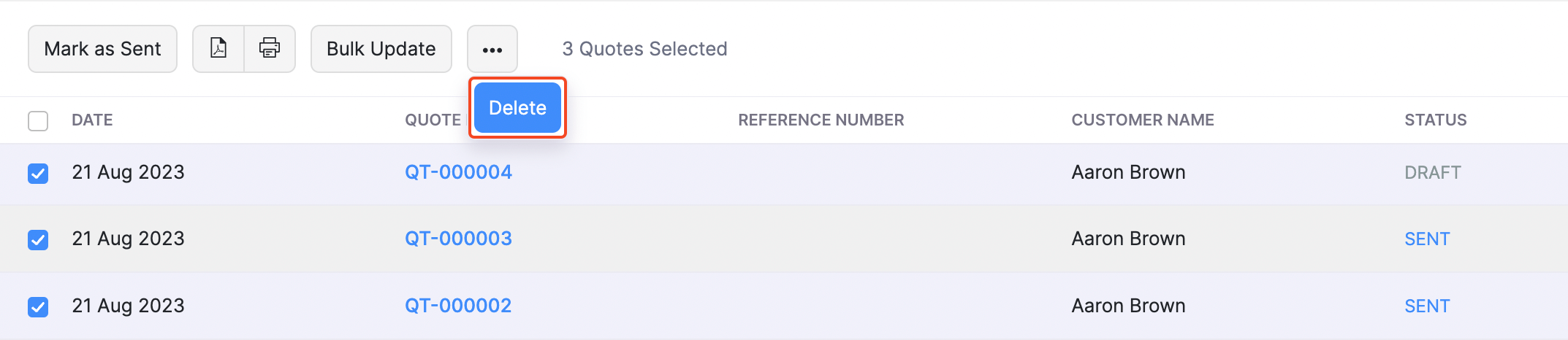Deselect the QT-000002 row checkbox
Screen dimensions: 1568x340
38,306
